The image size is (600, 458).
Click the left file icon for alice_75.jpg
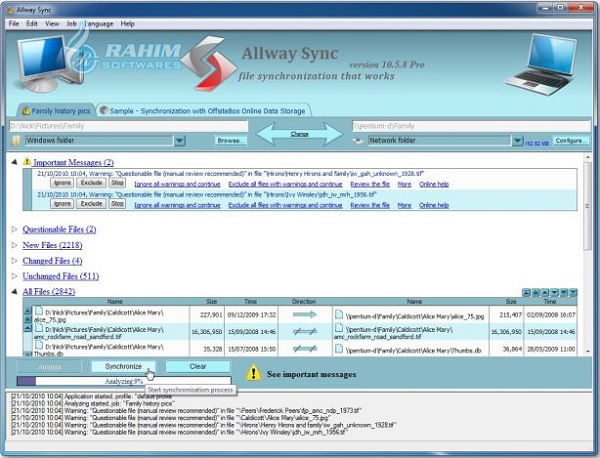[x=39, y=311]
